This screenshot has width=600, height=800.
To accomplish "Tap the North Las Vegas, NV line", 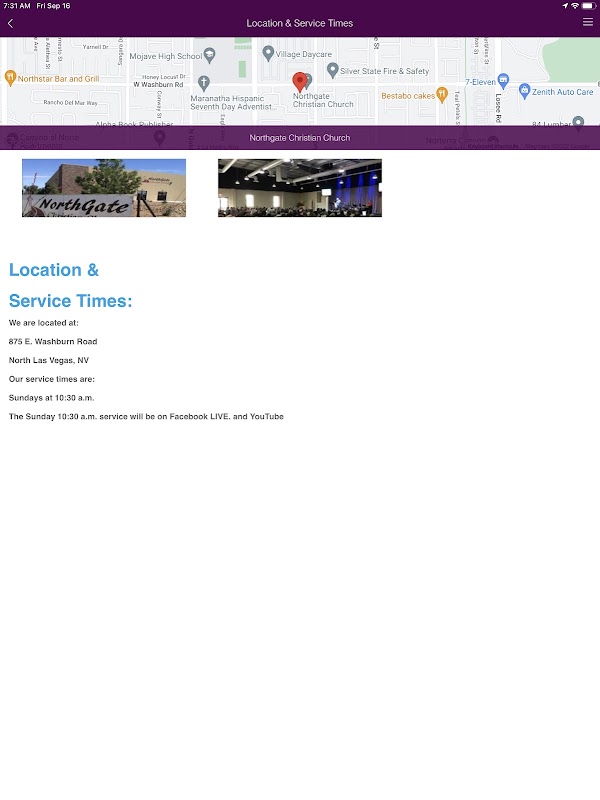I will pyautogui.click(x=49, y=360).
